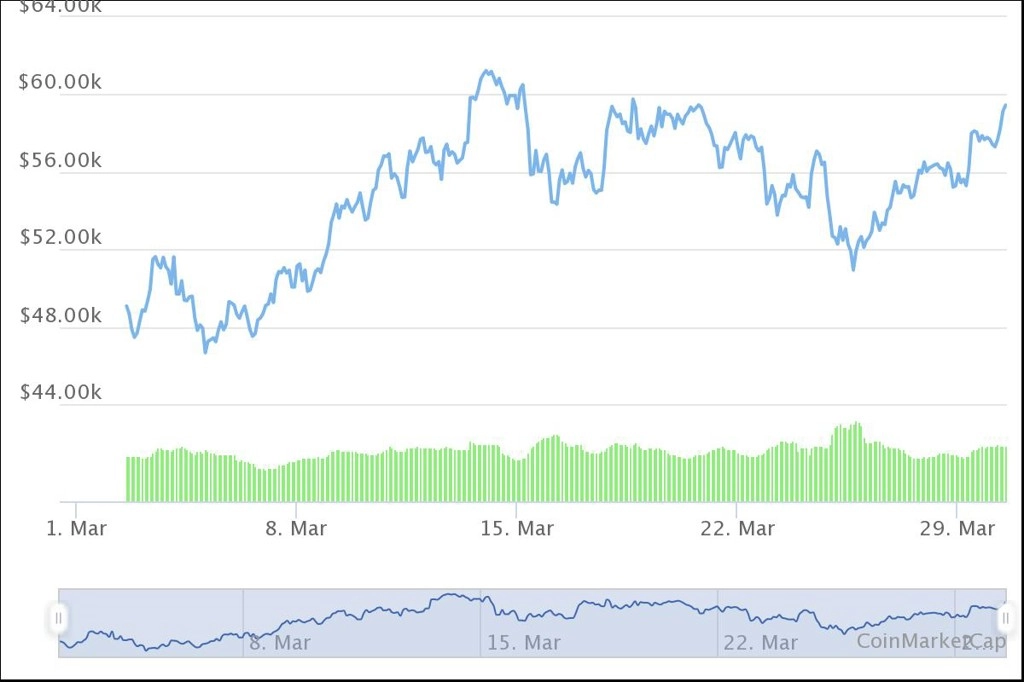Click the right navigator range handle
The image size is (1024, 682).
(x=1006, y=618)
